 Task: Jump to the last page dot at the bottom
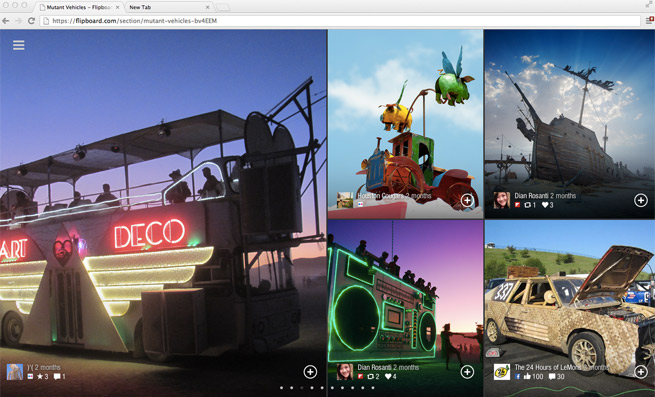tap(373, 388)
